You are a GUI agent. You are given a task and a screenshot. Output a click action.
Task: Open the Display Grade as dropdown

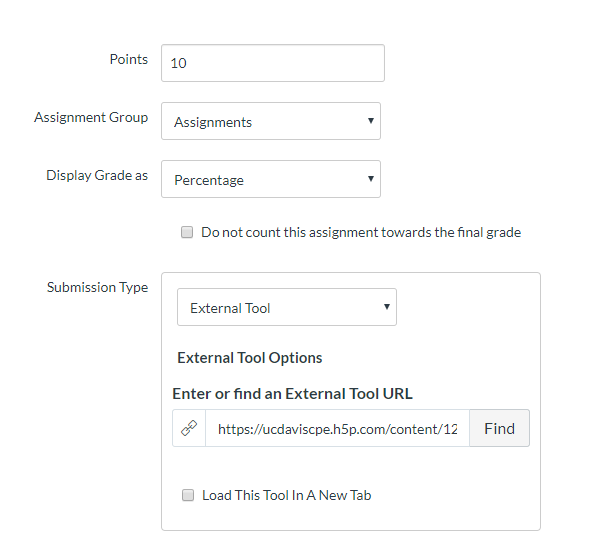[x=271, y=179]
